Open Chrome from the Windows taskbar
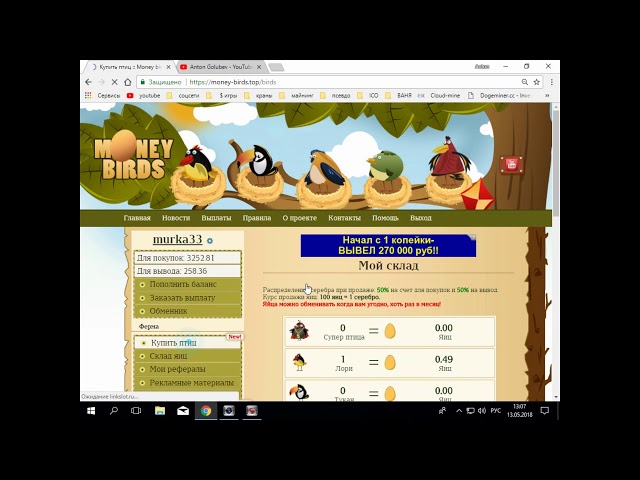Screen dimensions: 640x480 [206, 410]
